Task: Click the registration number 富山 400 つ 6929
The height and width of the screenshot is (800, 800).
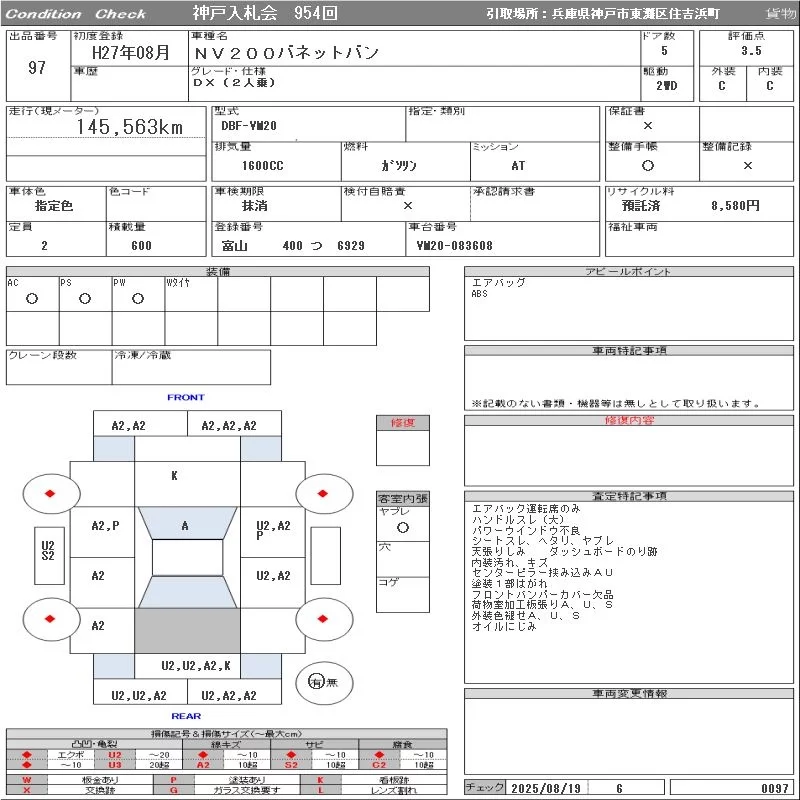Action: (x=293, y=245)
